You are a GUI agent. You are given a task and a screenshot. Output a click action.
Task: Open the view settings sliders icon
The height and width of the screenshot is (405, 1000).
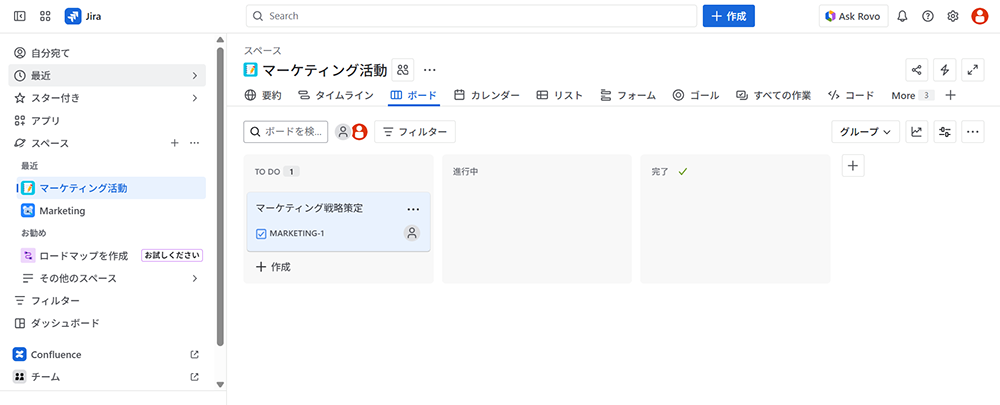(x=944, y=132)
